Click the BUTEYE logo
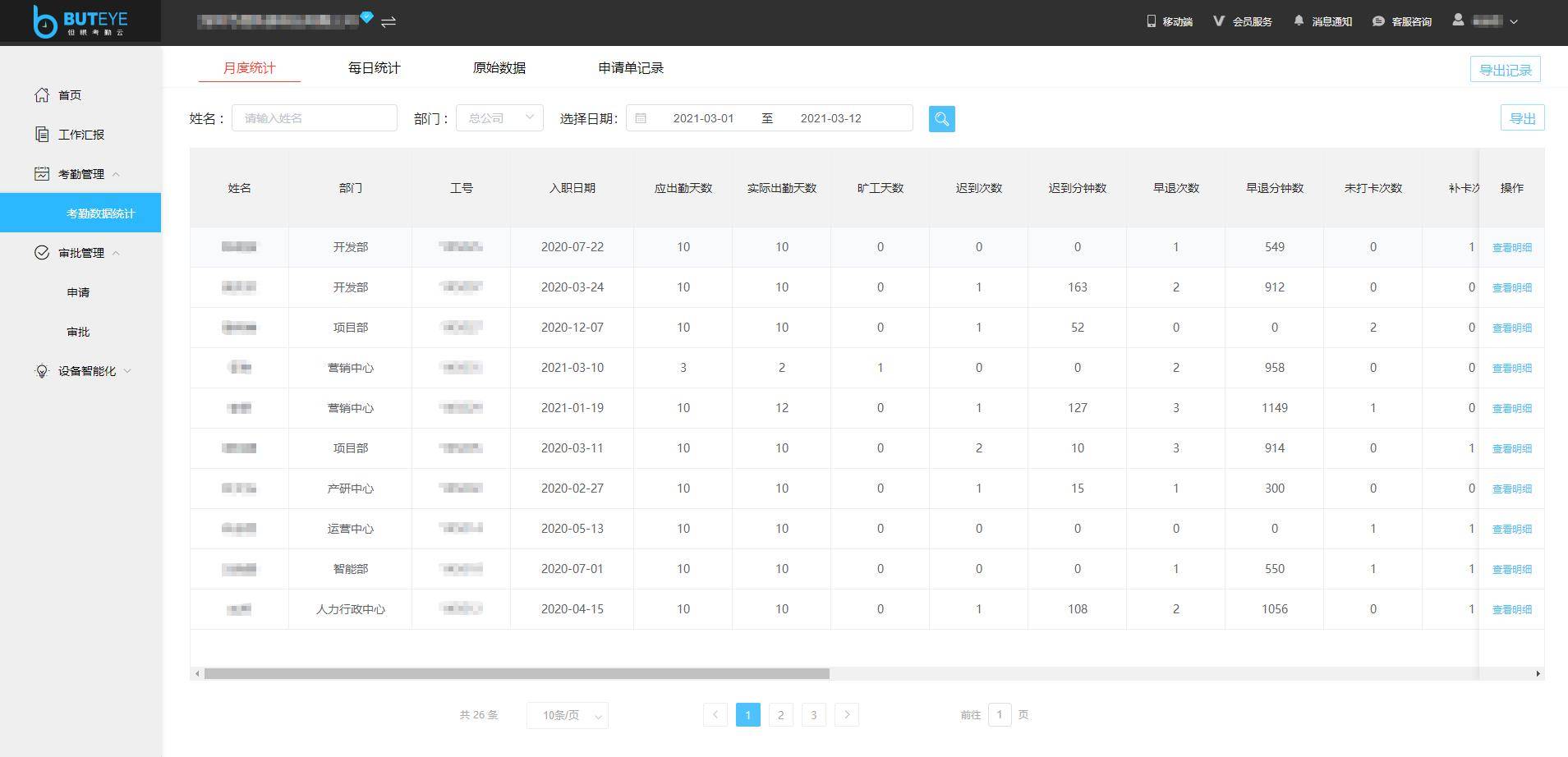Image resolution: width=1568 pixels, height=757 pixels. 80,21
